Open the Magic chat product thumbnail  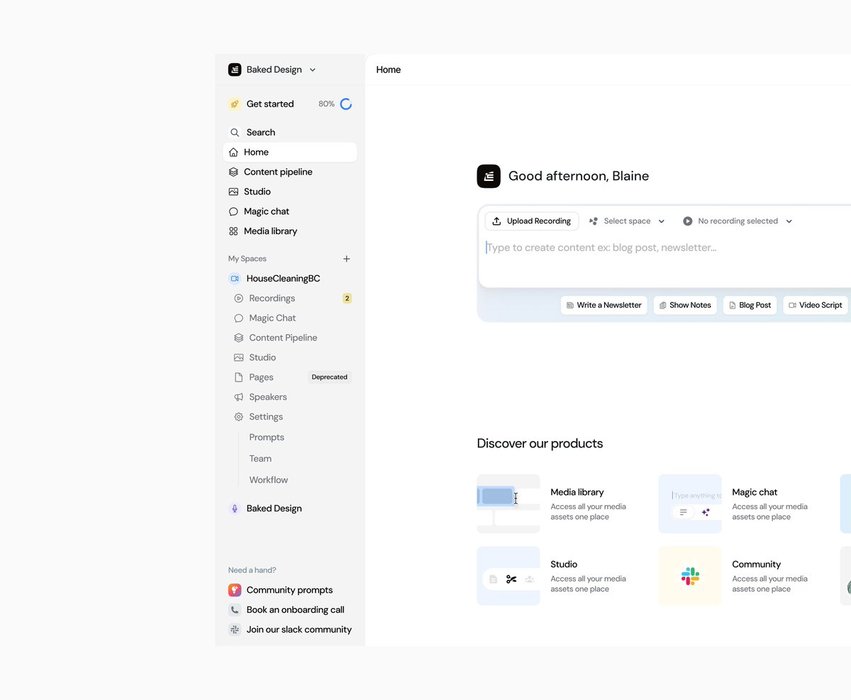(690, 504)
